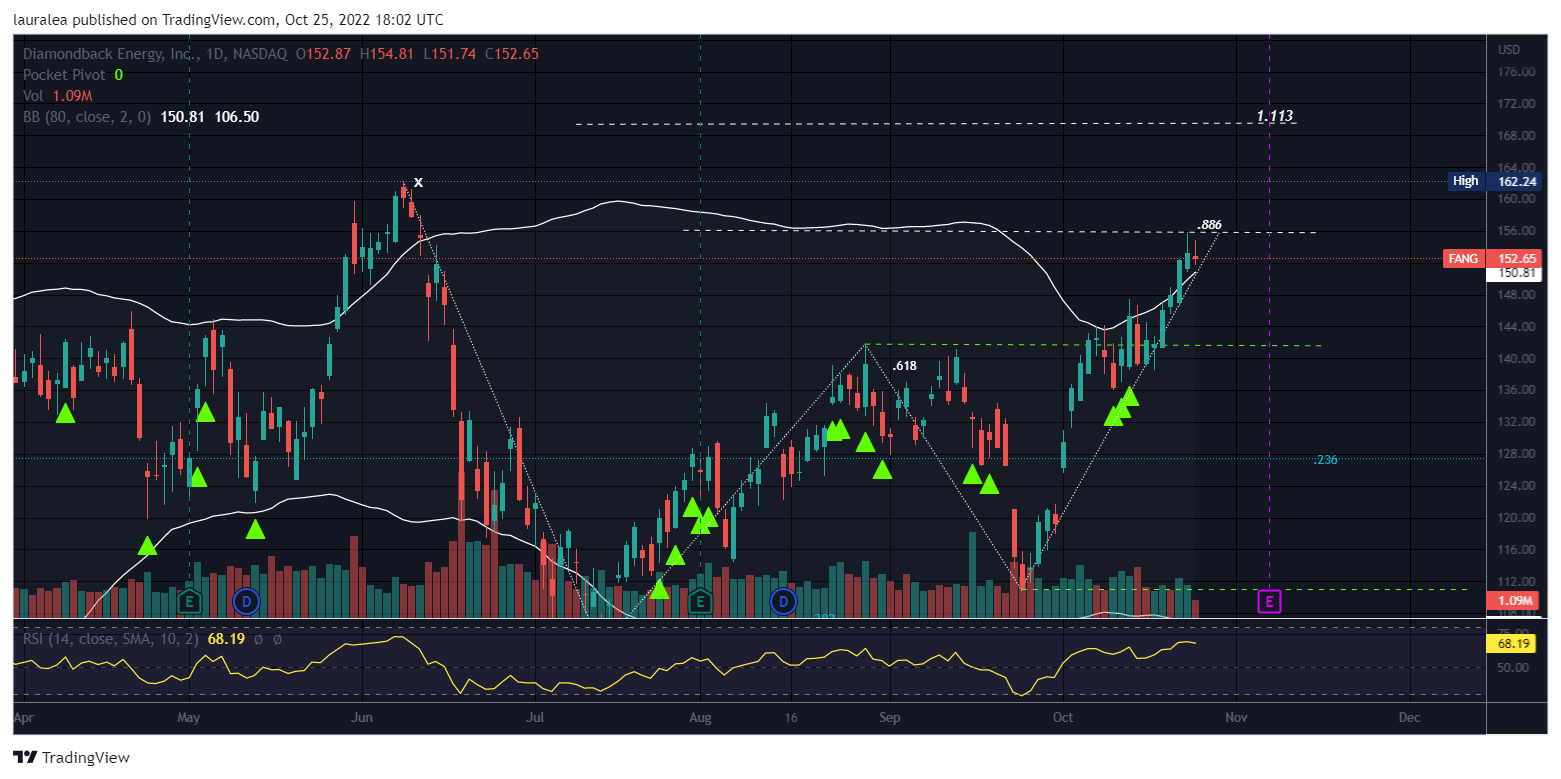
Task: Click the 50.00 level on RSI axis
Action: [x=1513, y=667]
